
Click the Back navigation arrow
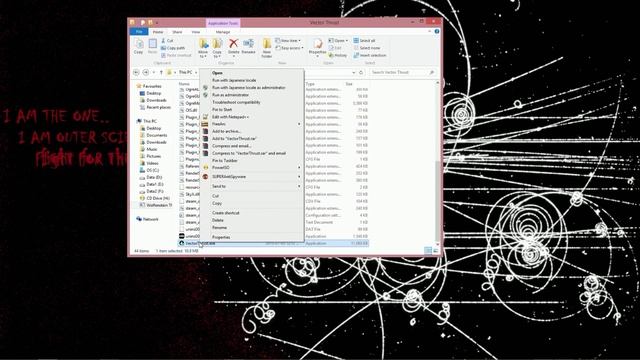[136, 72]
